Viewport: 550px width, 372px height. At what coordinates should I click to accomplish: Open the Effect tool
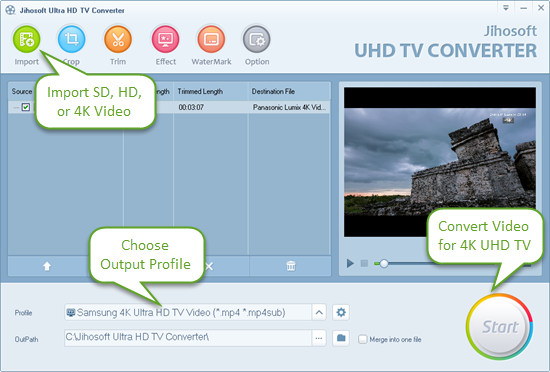click(x=166, y=39)
